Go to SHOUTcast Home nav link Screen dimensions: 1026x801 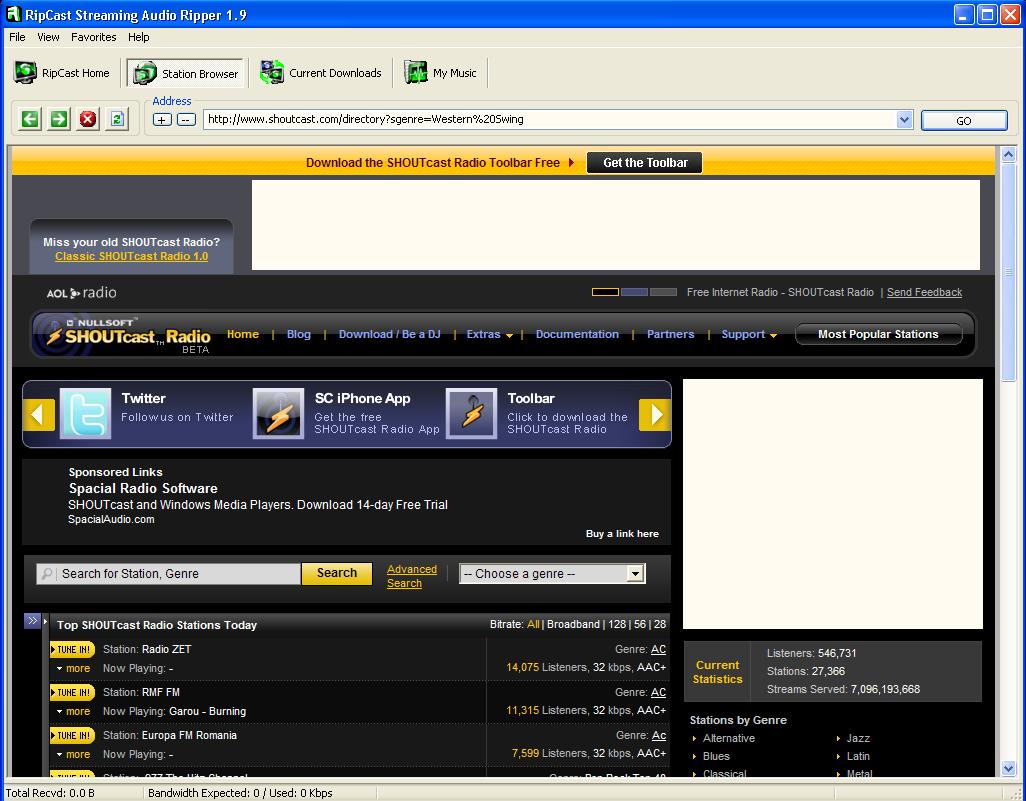(243, 334)
